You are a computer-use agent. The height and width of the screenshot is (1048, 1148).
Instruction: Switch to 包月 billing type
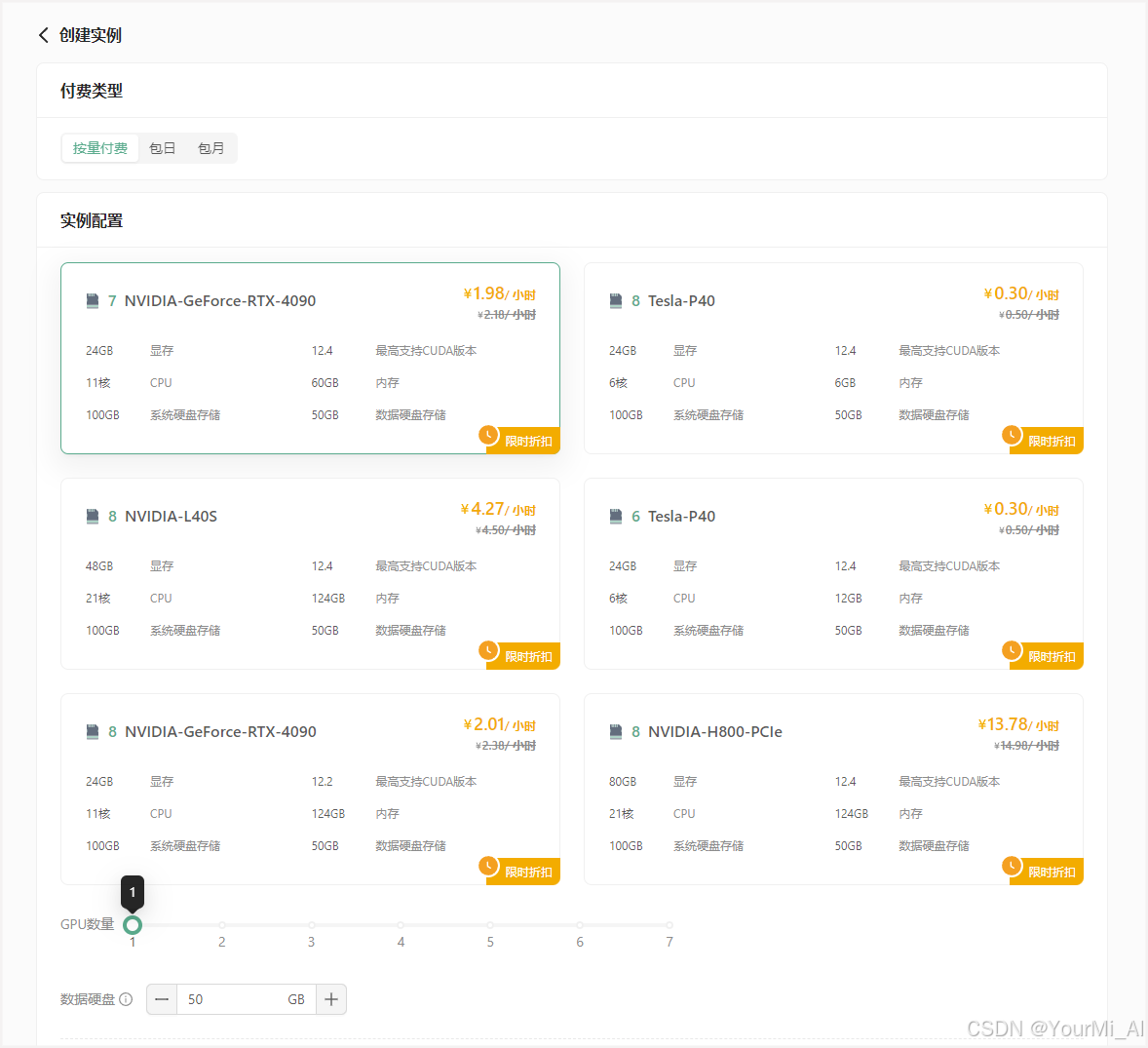[x=210, y=148]
